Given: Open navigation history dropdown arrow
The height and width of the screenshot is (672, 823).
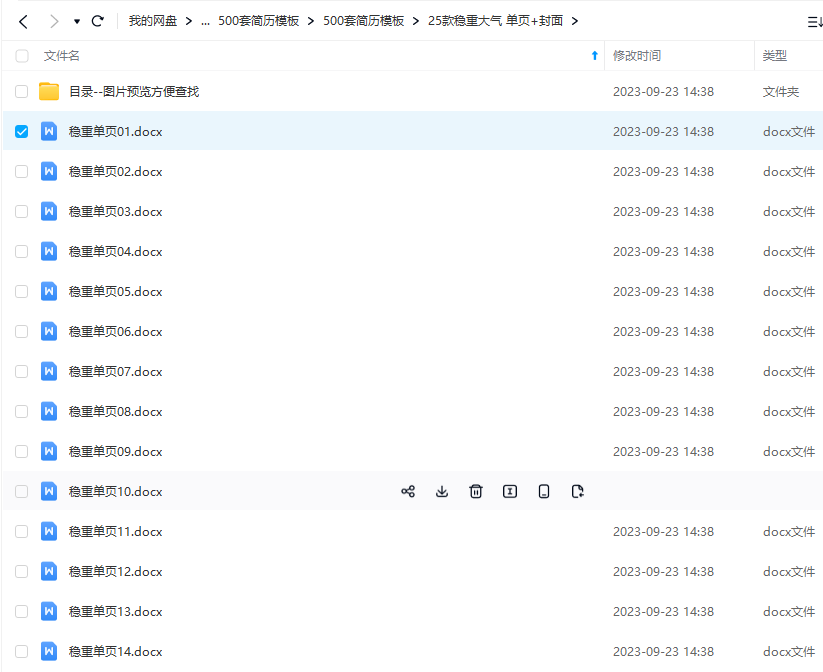Looking at the screenshot, I should (77, 22).
